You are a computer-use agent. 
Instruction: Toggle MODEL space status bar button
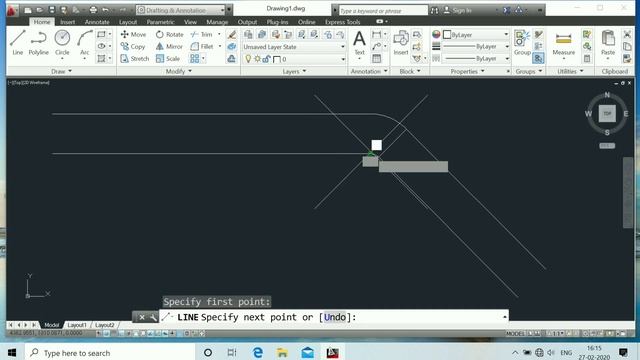point(515,333)
